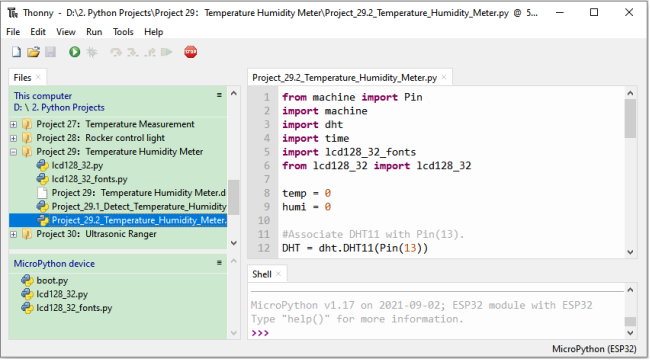Click MicroPython (ESP32) interpreter selector
Image resolution: width=650 pixels, height=360 pixels.
coord(594,349)
